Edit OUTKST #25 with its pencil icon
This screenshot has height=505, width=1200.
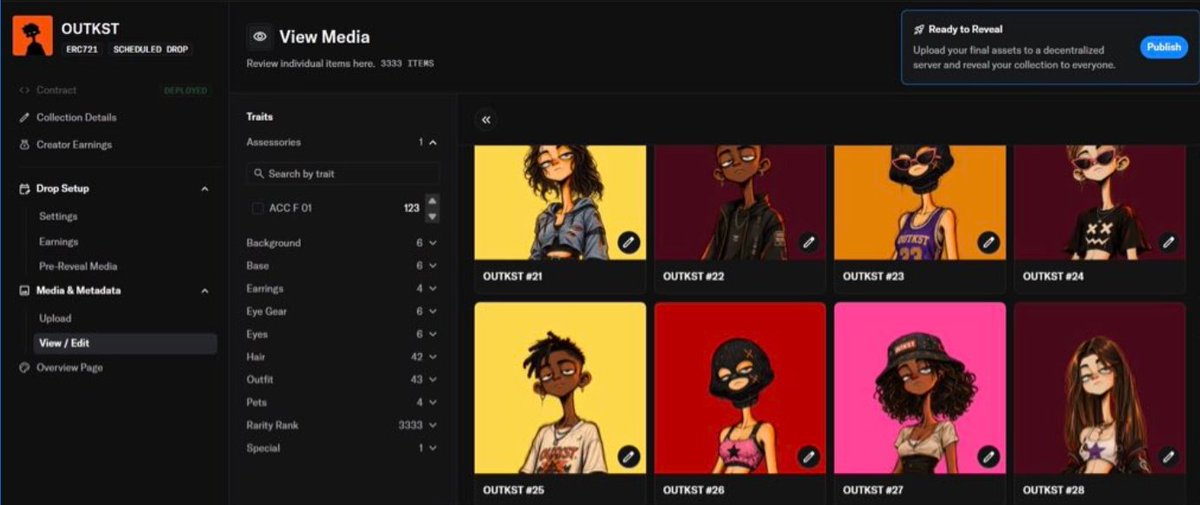click(628, 456)
